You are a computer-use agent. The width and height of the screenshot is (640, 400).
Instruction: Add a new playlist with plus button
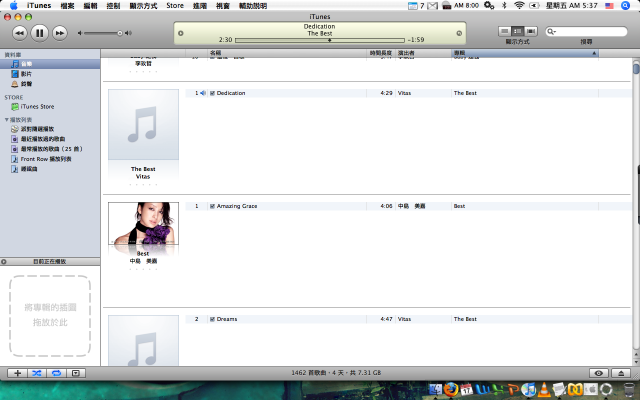pyautogui.click(x=17, y=373)
